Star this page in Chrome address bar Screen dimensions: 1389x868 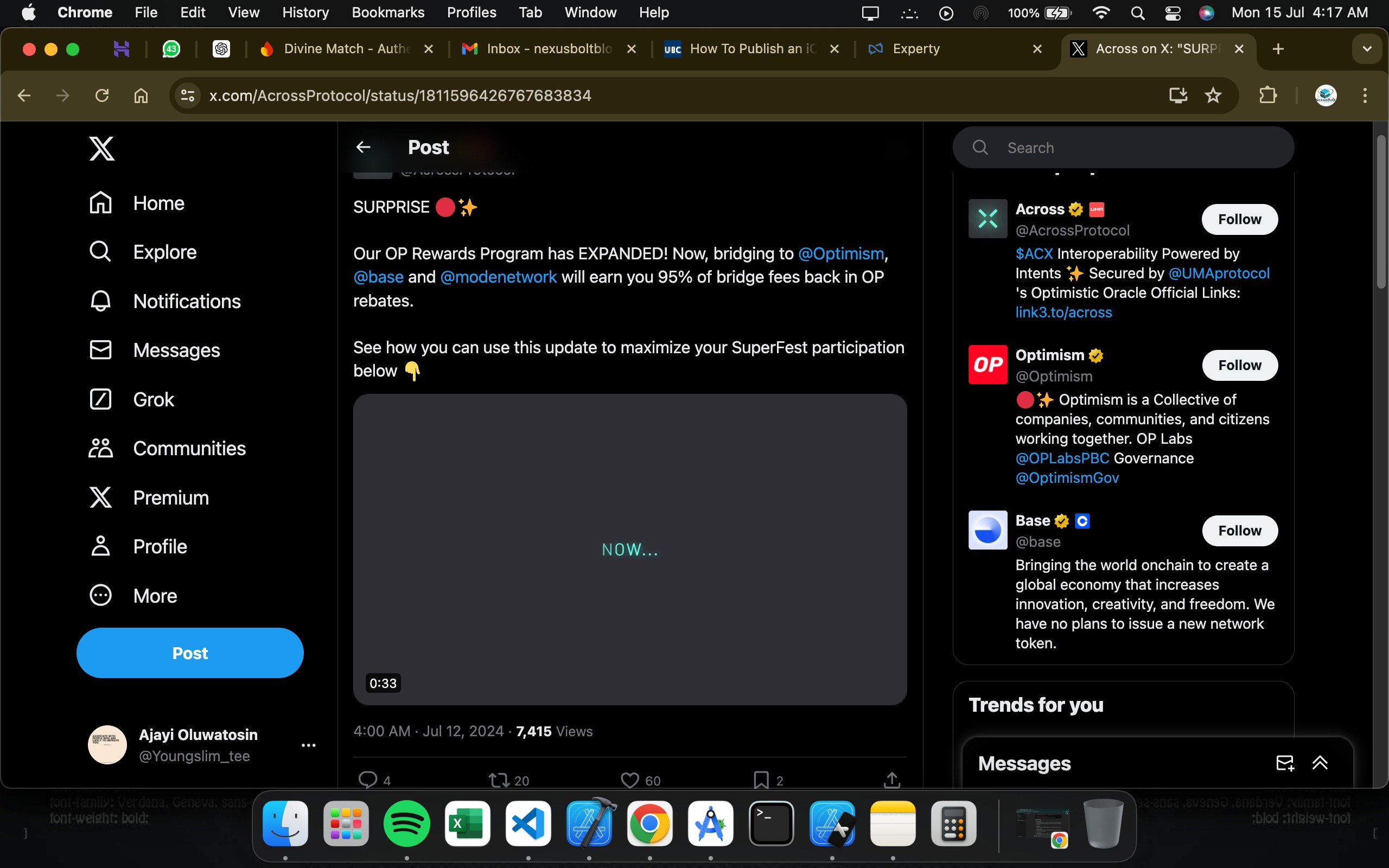click(1213, 95)
